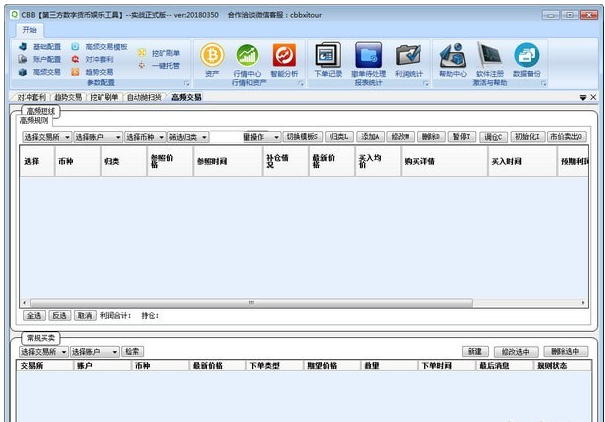Click the 修改M button
The image size is (605, 422).
click(401, 137)
